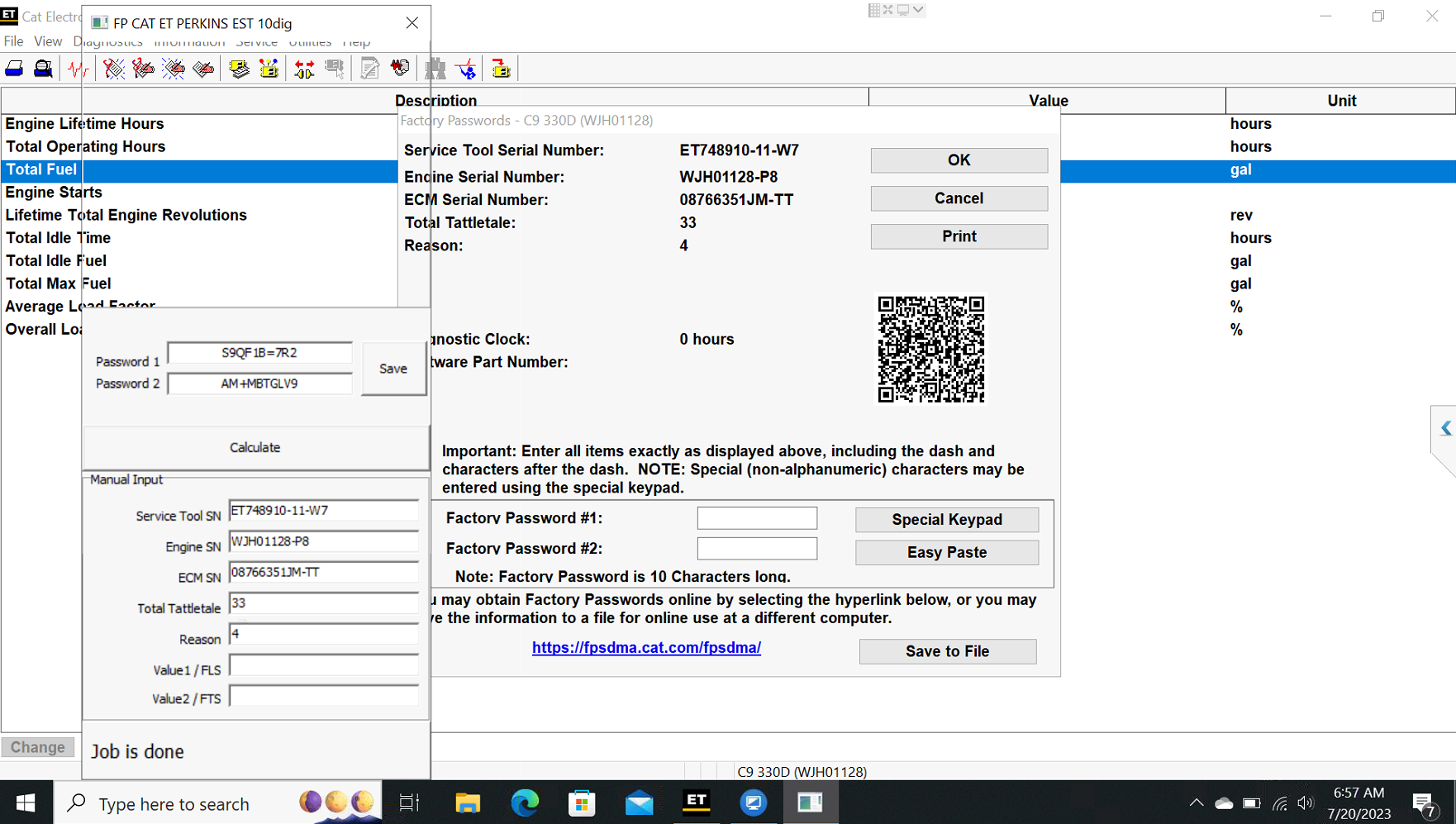Viewport: 1456px width, 824px height.
Task: Click the WinFlash ECM icon at toolbar end
Action: tap(501, 68)
